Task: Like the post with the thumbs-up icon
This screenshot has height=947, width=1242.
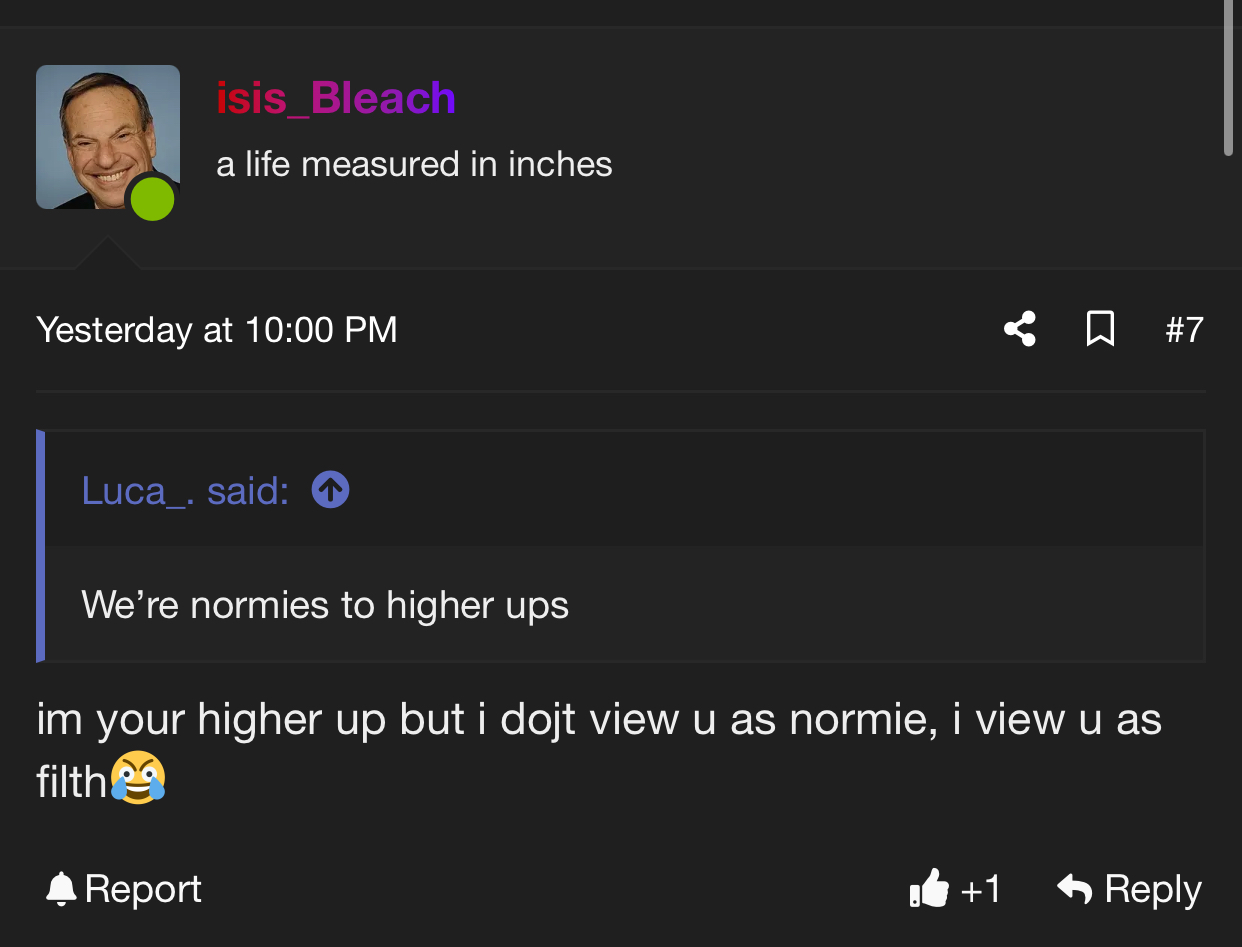Action: [x=929, y=888]
